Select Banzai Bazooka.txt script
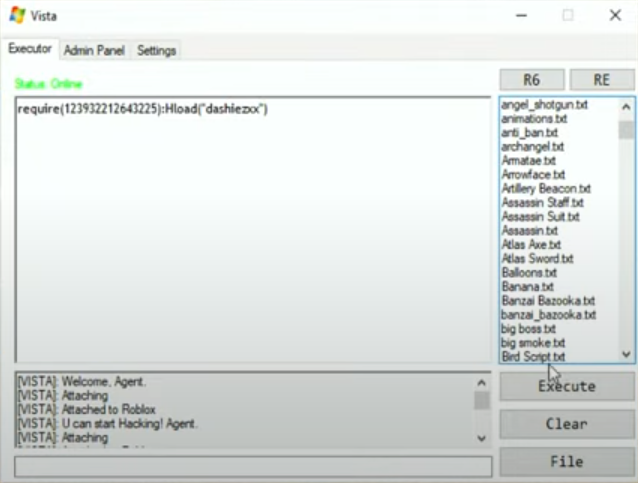Screen dimensions: 638x483 (548, 301)
